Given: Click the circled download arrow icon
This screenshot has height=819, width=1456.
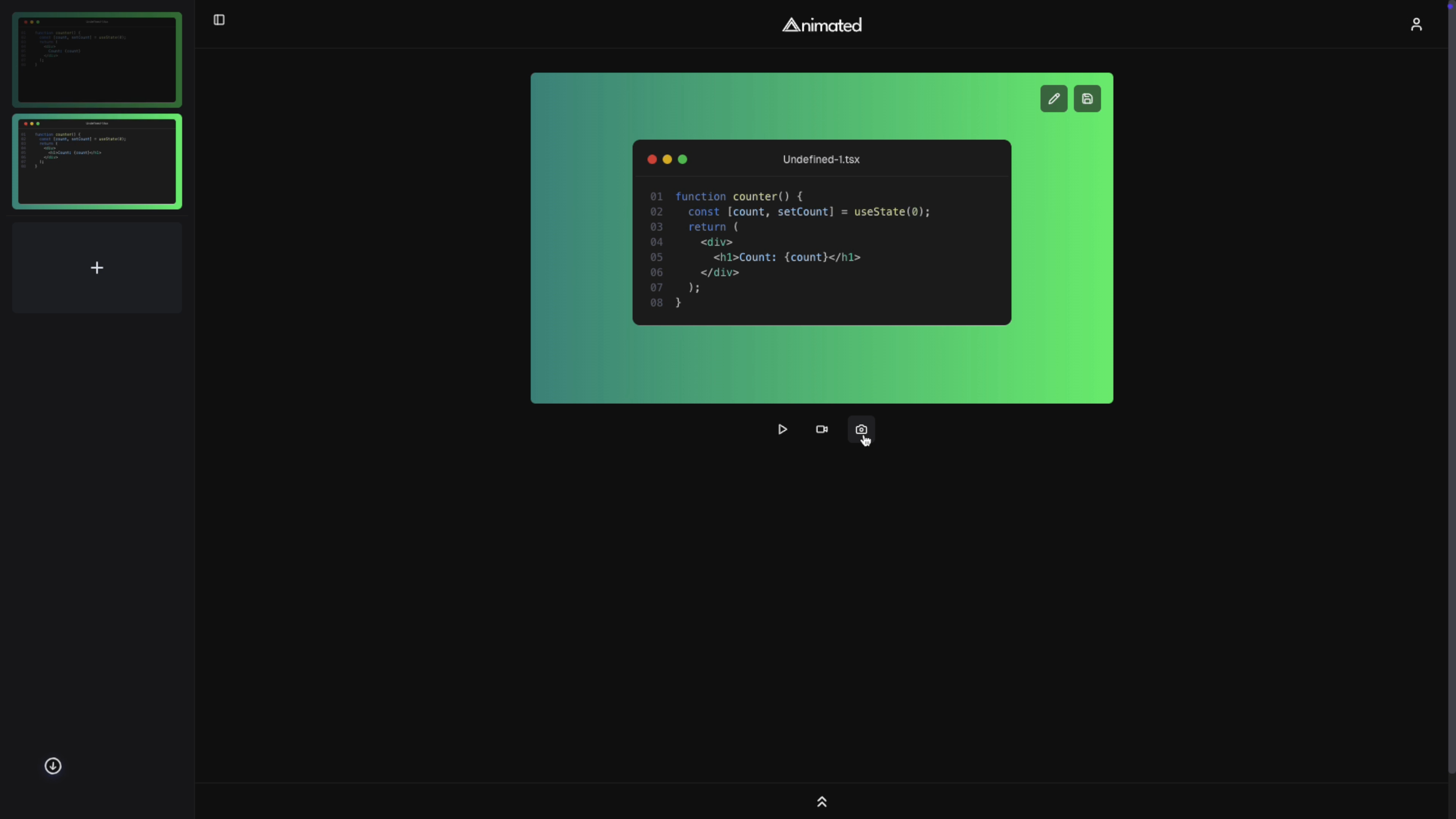Looking at the screenshot, I should (x=53, y=766).
